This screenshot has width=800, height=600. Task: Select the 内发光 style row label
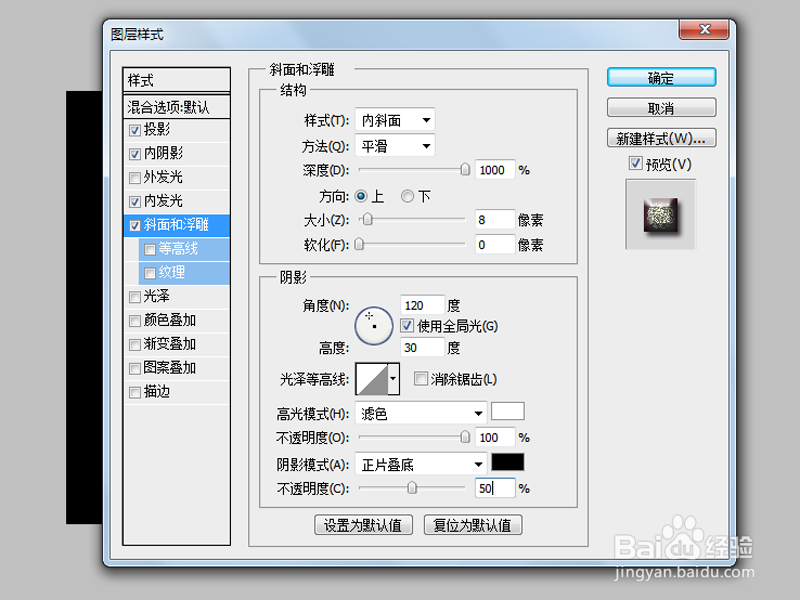tap(163, 201)
